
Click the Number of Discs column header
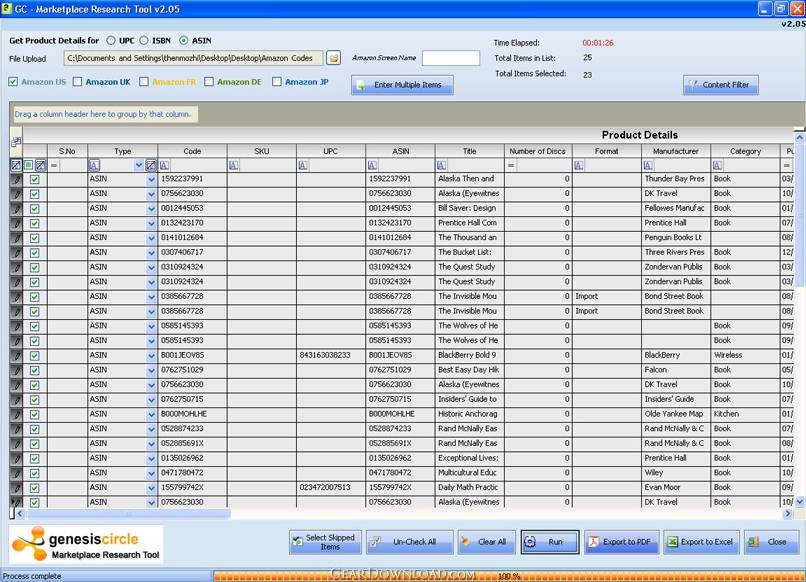point(538,151)
